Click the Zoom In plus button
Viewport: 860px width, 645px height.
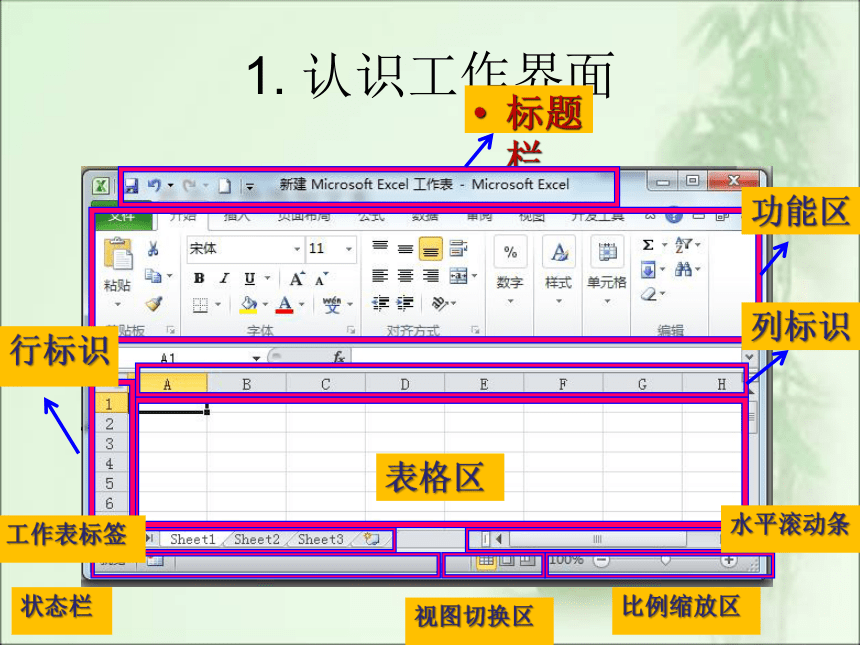(729, 561)
